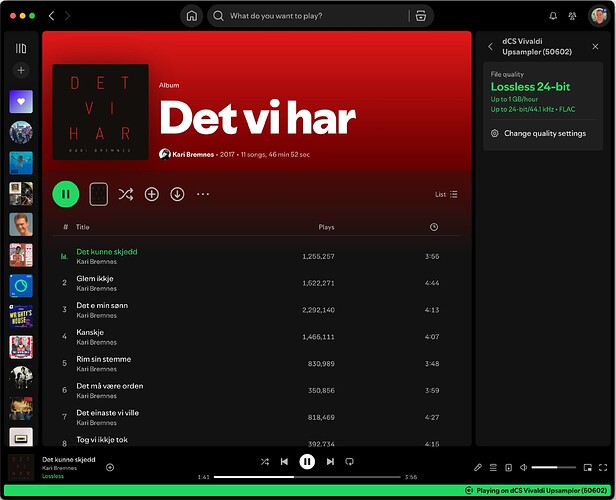
Task: Open now playing cover thumbnail
Action: (21, 467)
